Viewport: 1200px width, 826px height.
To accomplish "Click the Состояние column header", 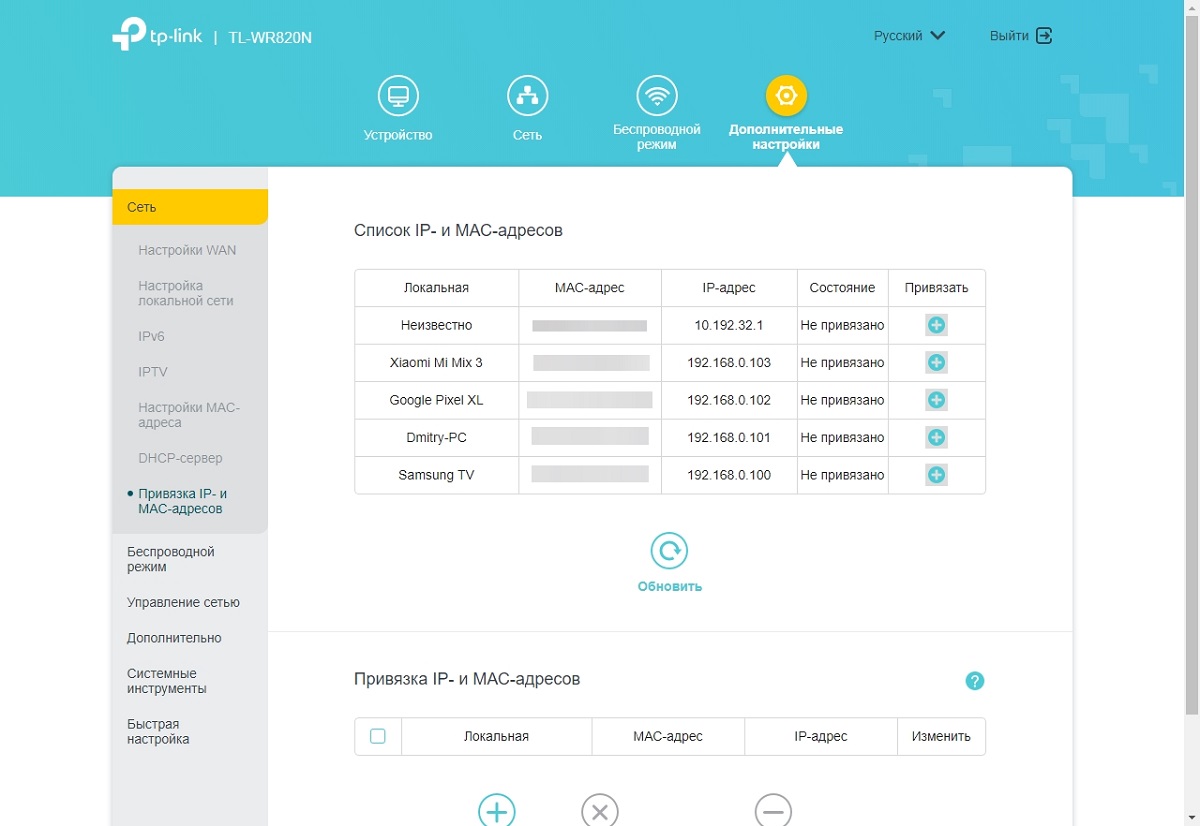I will [x=842, y=287].
